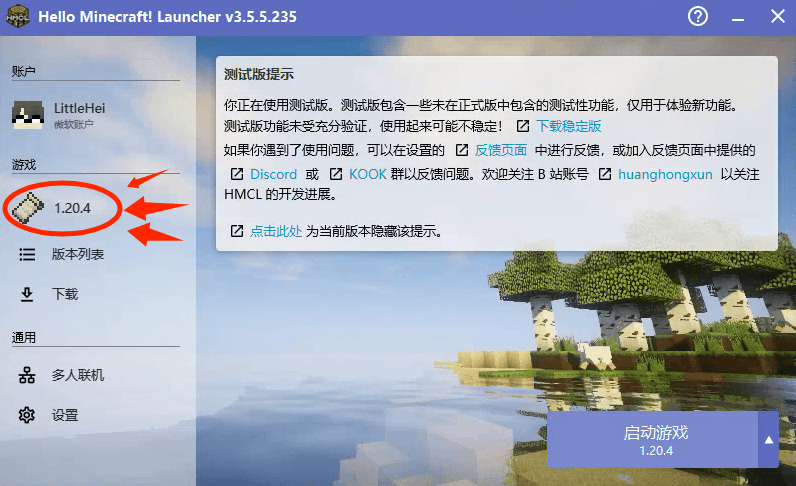Image resolution: width=796 pixels, height=486 pixels.
Task: Click the external-link icon before KOOK
Action: 336,174
